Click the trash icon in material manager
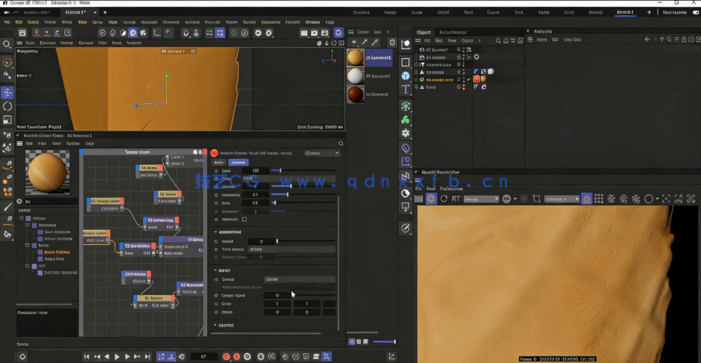This screenshot has width=701, height=363. 392,42
